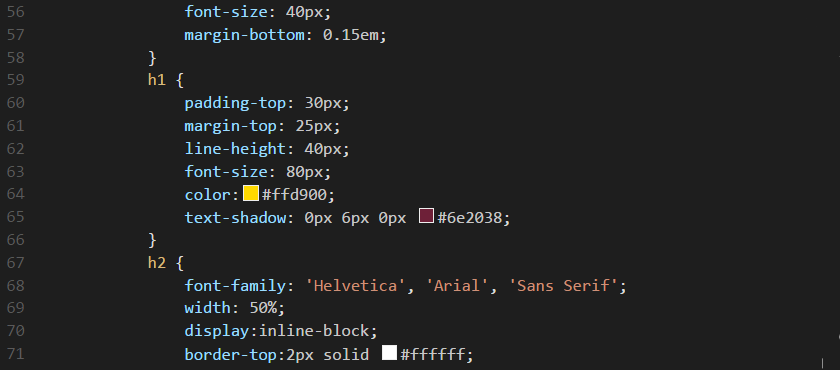Click closing brace on line 66
This screenshot has height=370, width=840.
(x=152, y=239)
